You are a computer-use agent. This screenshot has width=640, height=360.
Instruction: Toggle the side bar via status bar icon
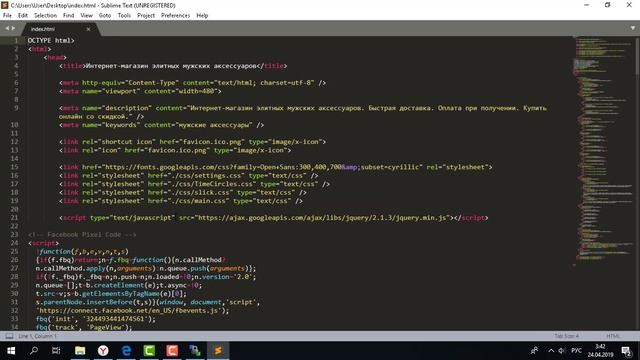(x=9, y=336)
